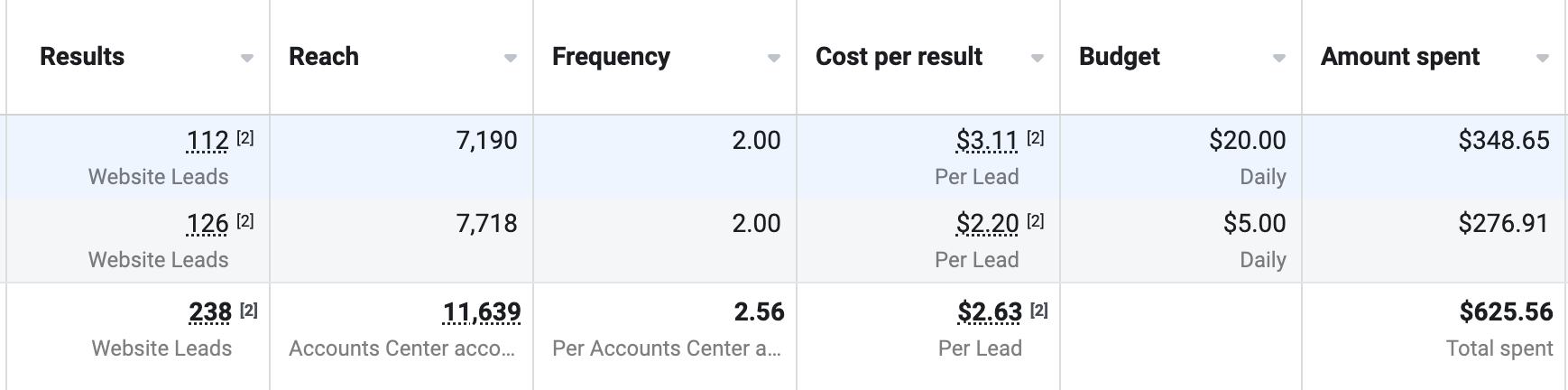Viewport: 1568px width, 390px height.
Task: Click the $2.63 total cost per lead
Action: coord(990,312)
